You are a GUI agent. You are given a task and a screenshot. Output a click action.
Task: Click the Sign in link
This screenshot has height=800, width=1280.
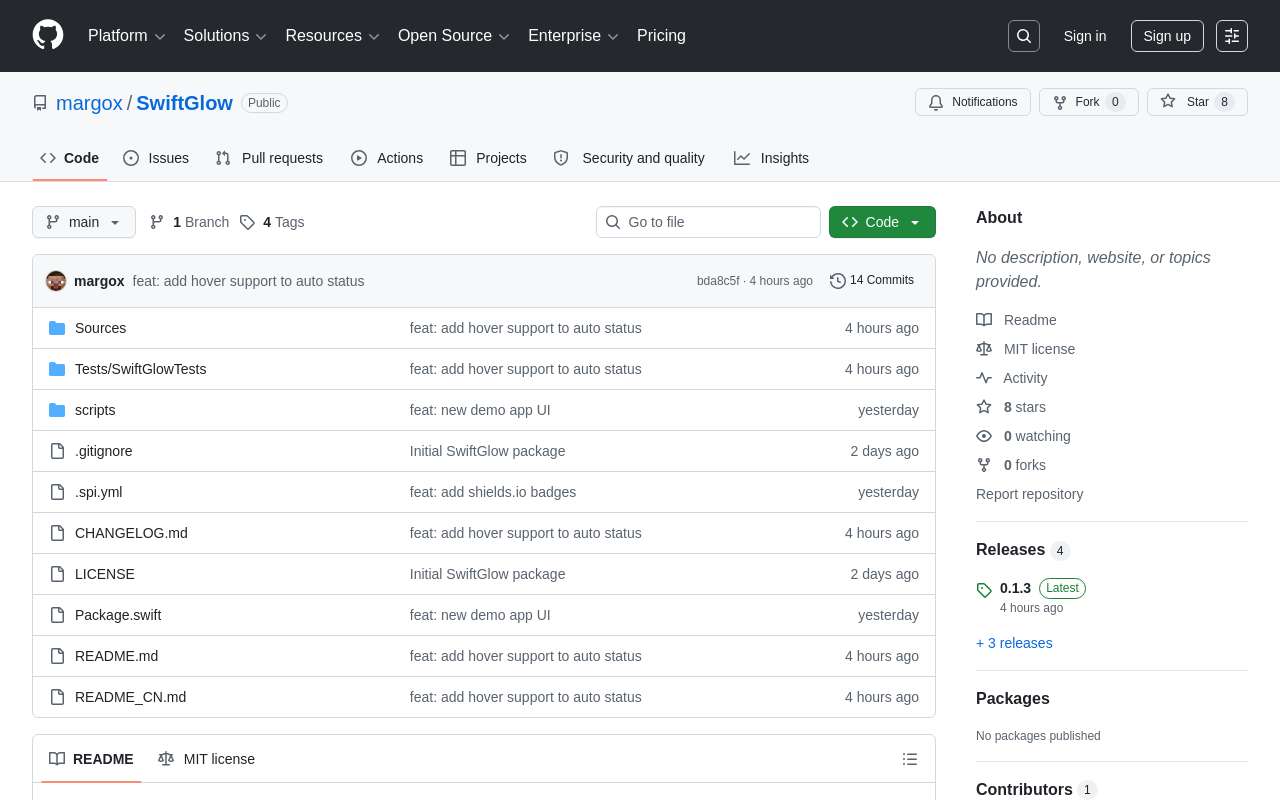1085,36
